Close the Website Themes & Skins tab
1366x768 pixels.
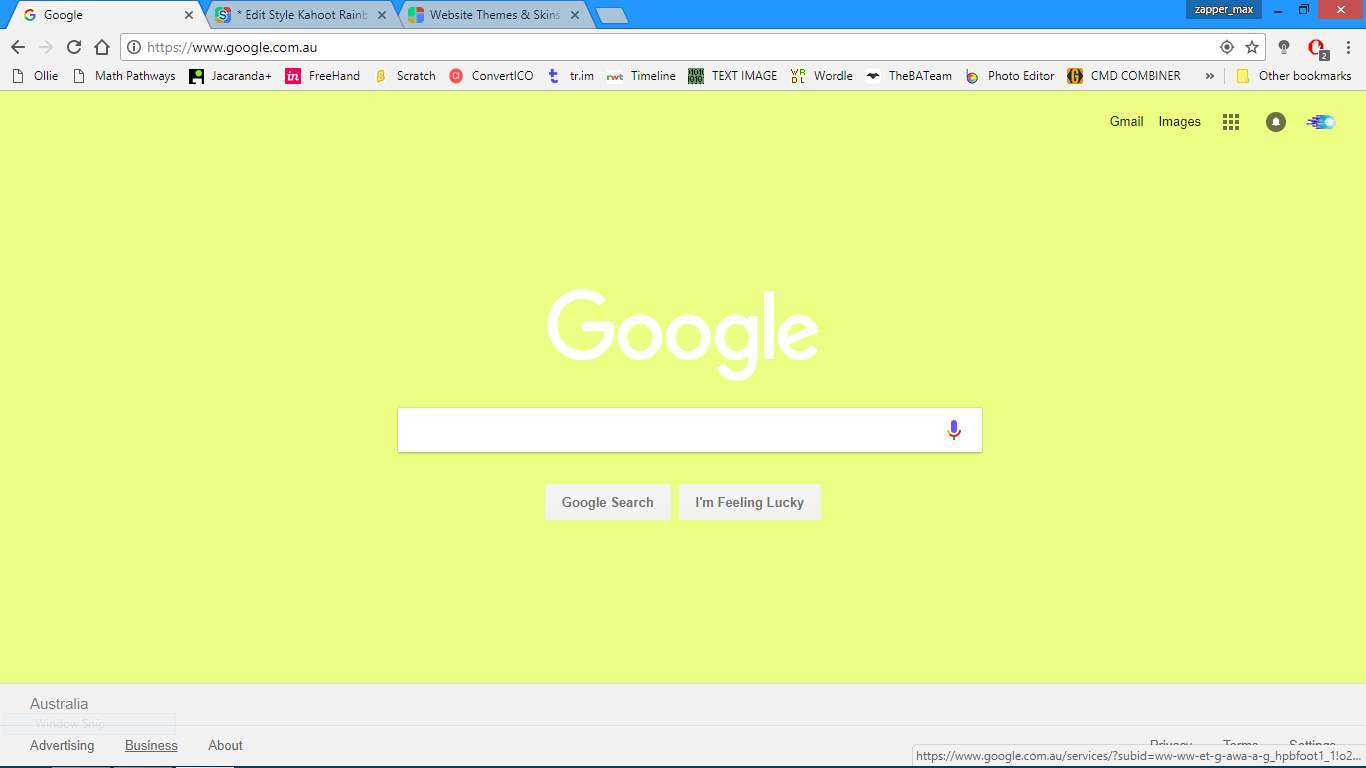coord(575,15)
